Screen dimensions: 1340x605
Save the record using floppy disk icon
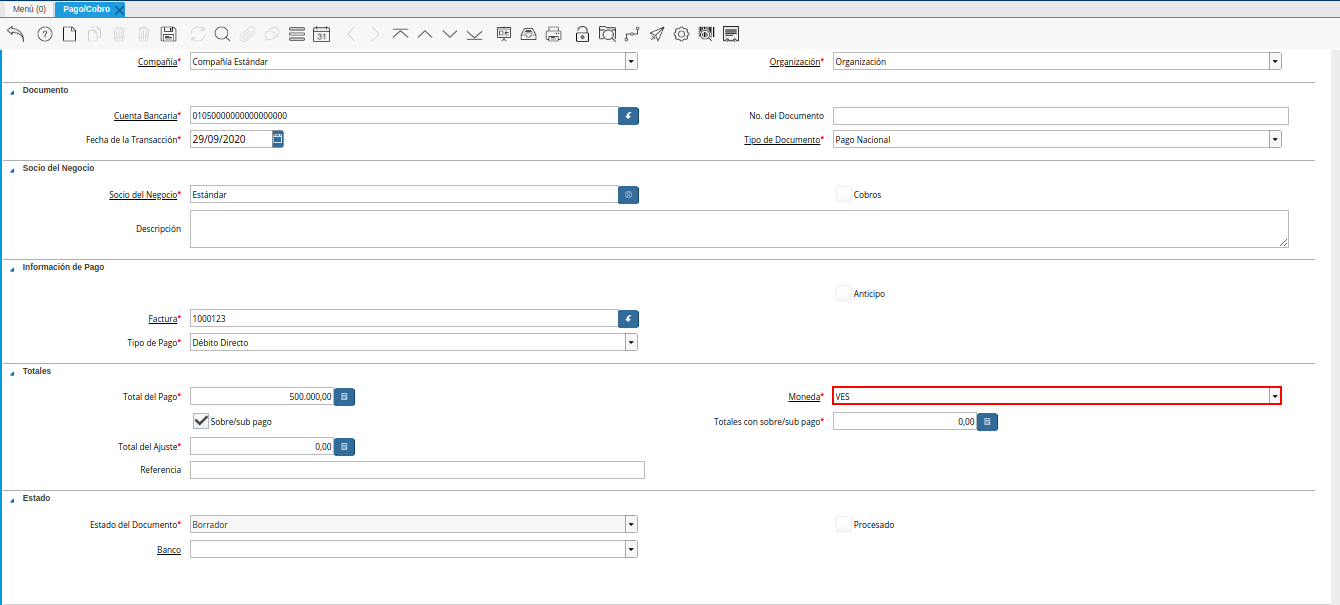pos(169,34)
